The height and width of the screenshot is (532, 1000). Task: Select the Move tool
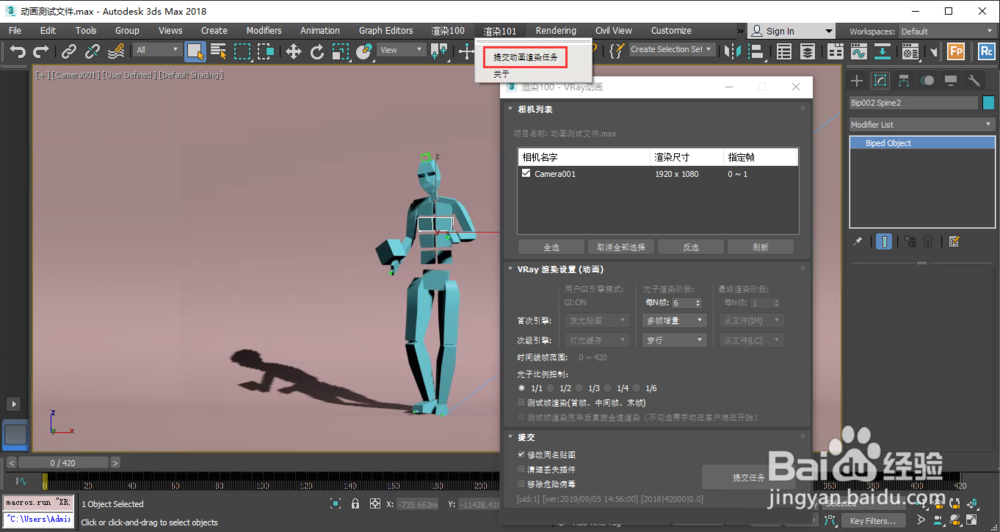tap(293, 52)
